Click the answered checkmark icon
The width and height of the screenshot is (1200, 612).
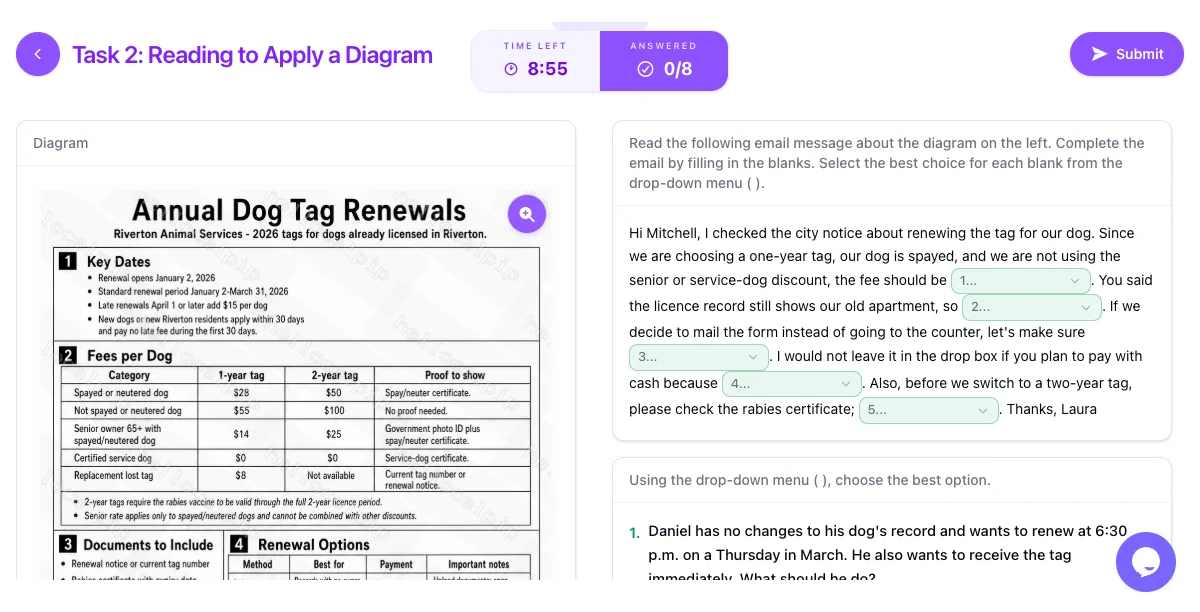coord(645,69)
